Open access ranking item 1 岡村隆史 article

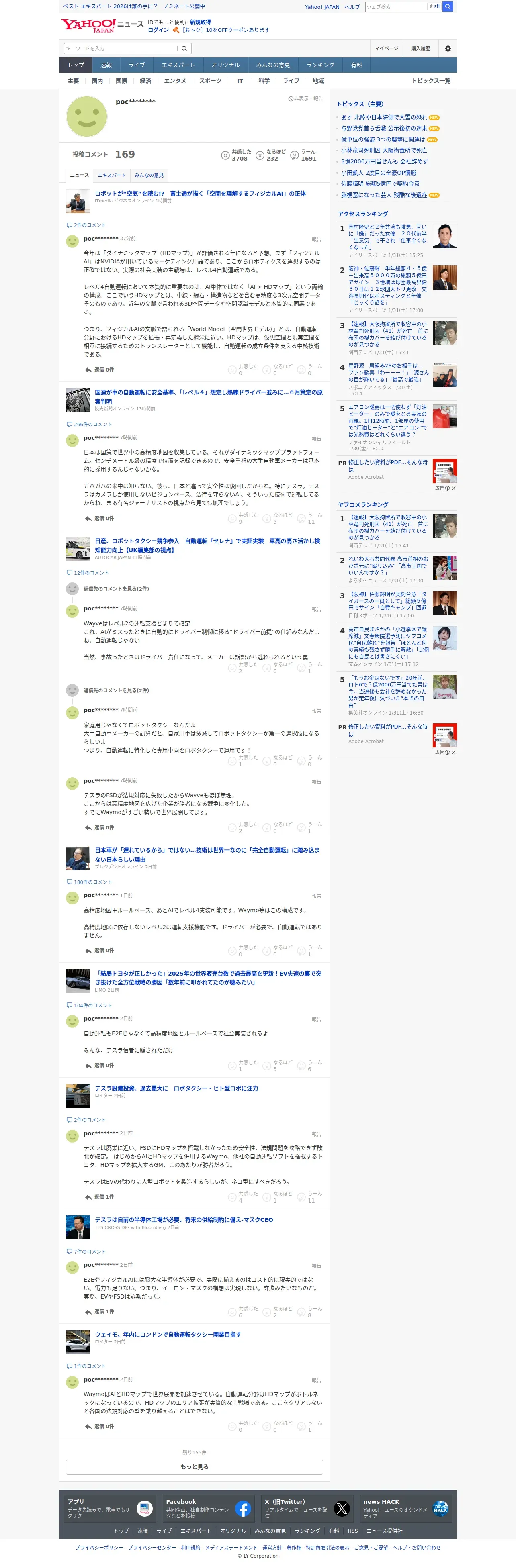(x=387, y=237)
